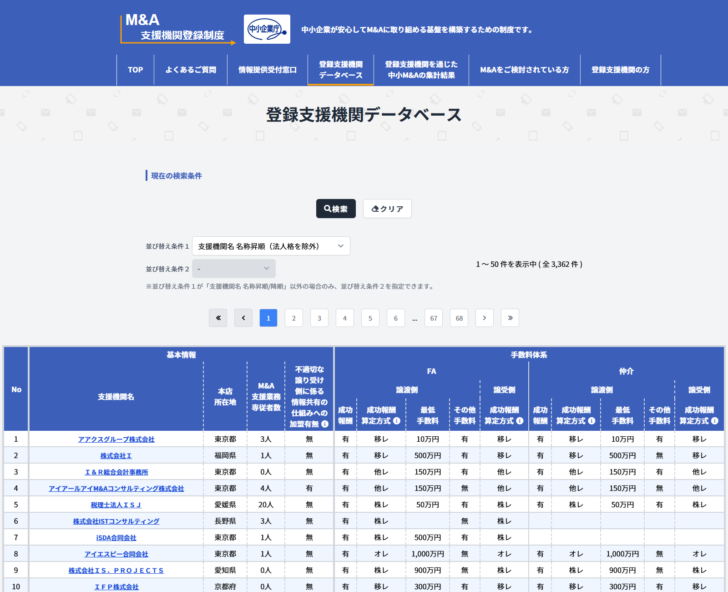Viewport: 728px width, 592px height.
Task: Open 税理士法人ISJ link
Action: [116, 505]
